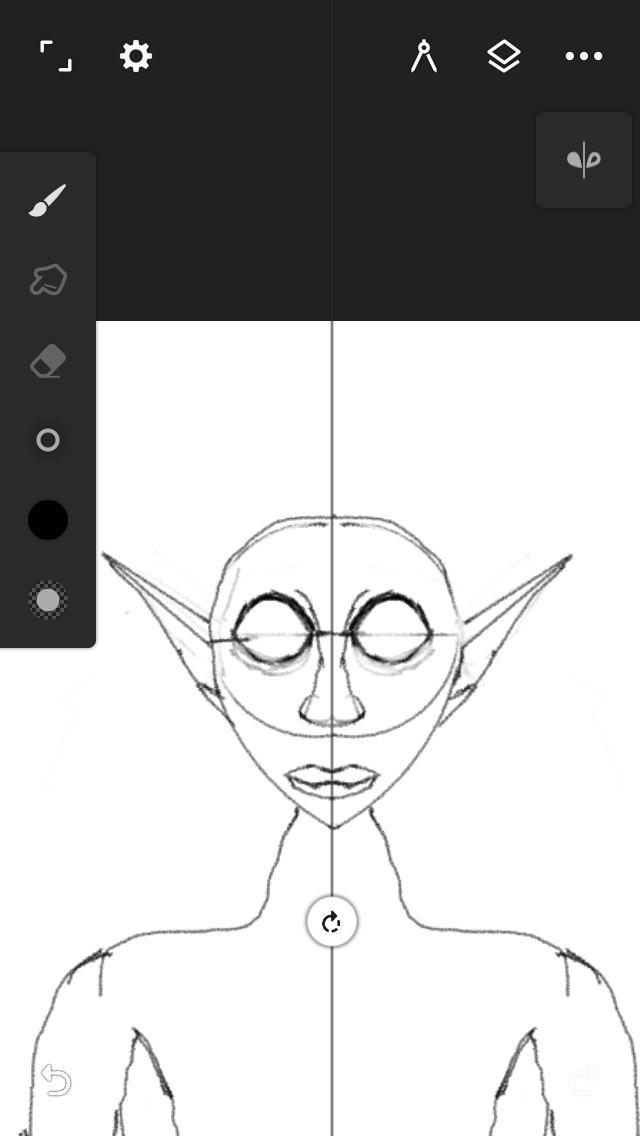Open the three-dot more options menu
This screenshot has width=640, height=1136.
point(583,56)
